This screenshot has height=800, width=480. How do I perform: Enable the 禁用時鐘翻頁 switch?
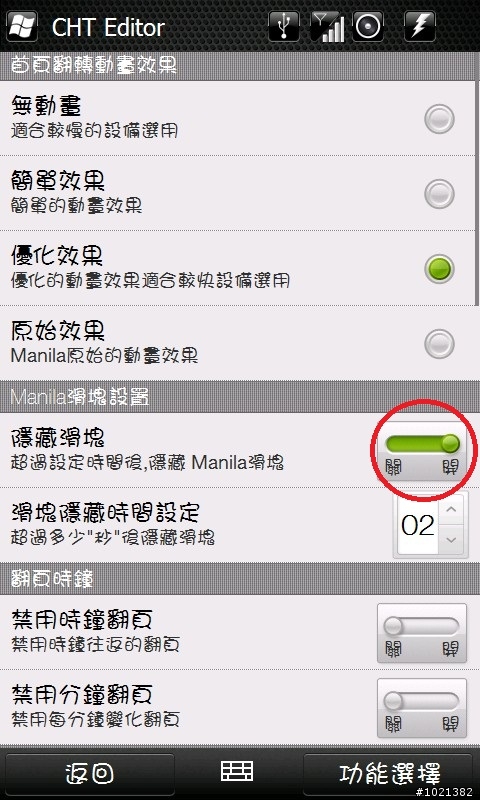422,633
